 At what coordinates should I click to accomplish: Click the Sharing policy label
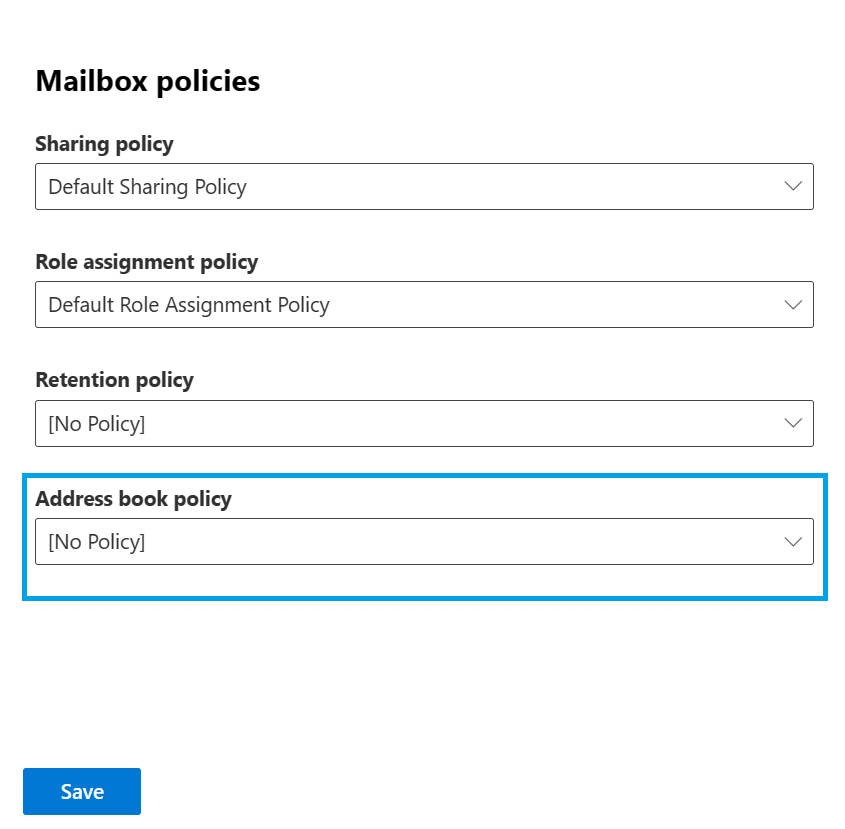pos(104,144)
